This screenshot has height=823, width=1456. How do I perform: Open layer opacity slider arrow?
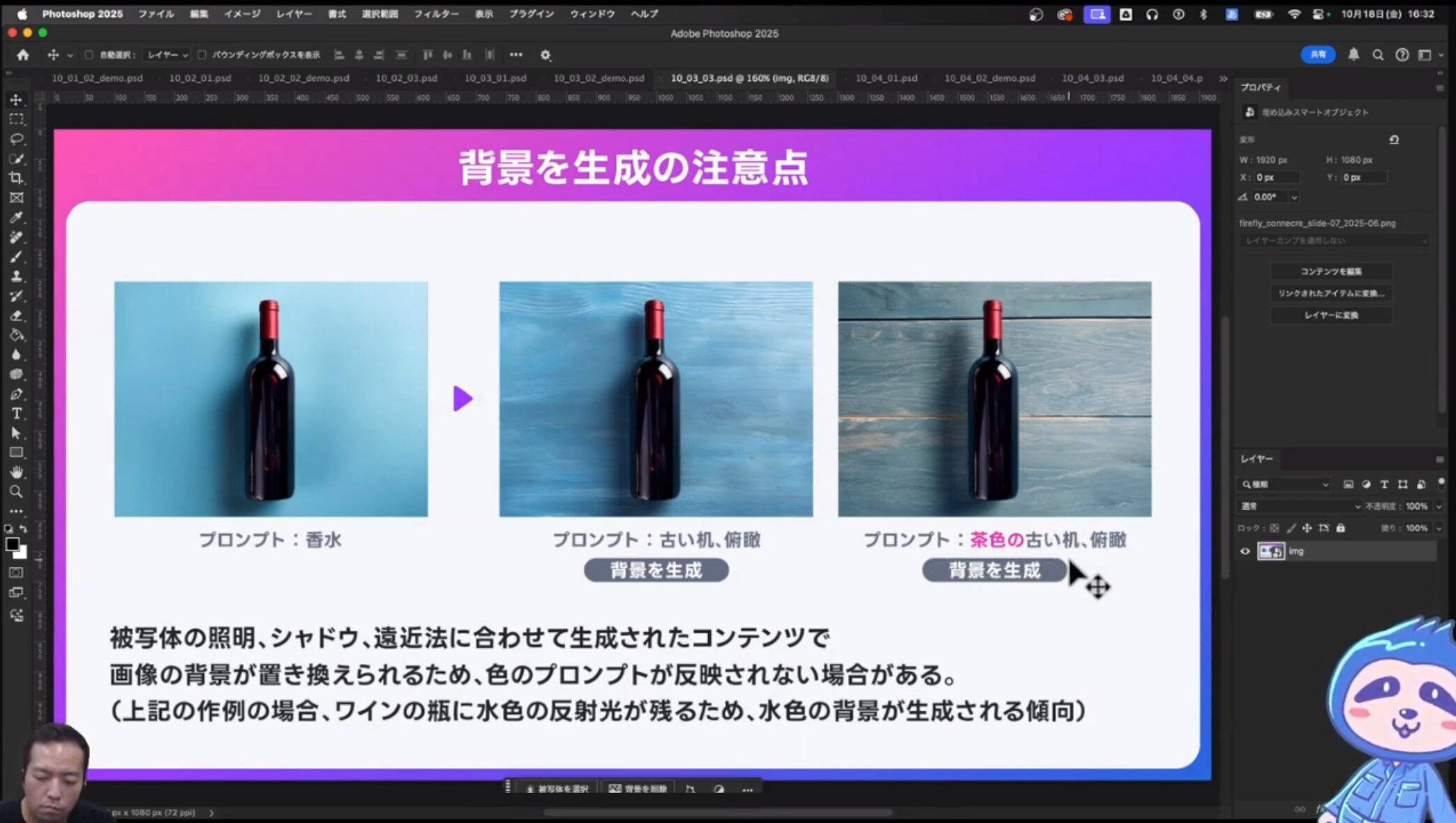[x=1439, y=506]
